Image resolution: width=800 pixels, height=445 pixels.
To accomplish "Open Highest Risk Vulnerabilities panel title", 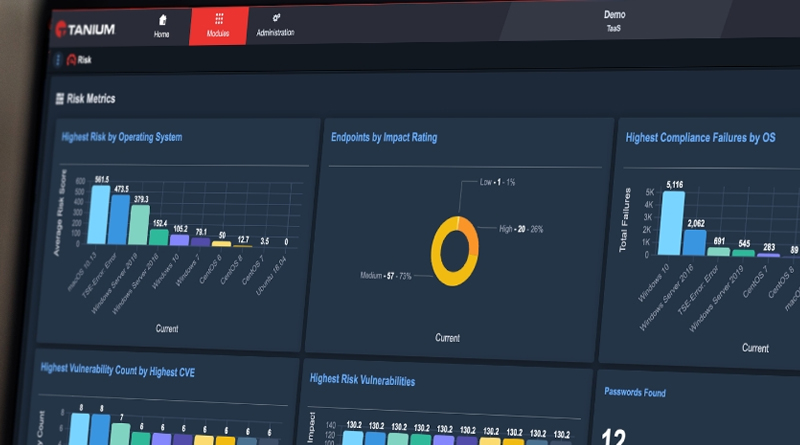I will 362,380.
